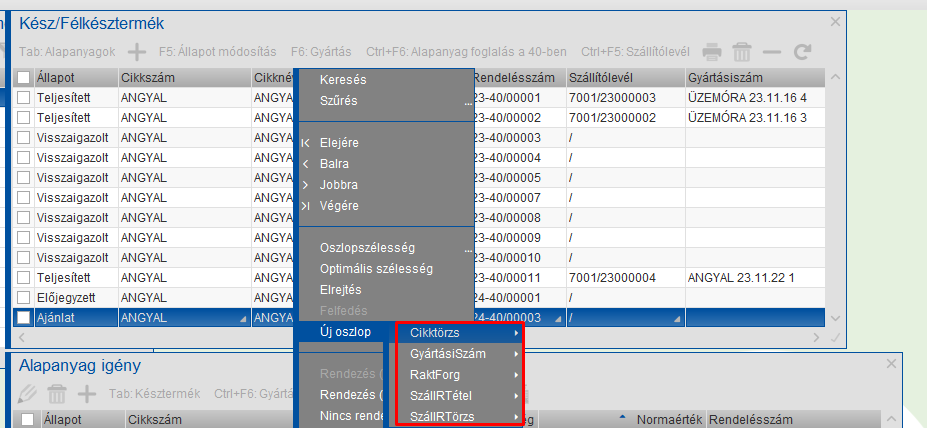Click the down arrow of Kész/Félkésztermék grid scrollbar
This screenshot has width=927, height=428.
pyautogui.click(x=835, y=318)
